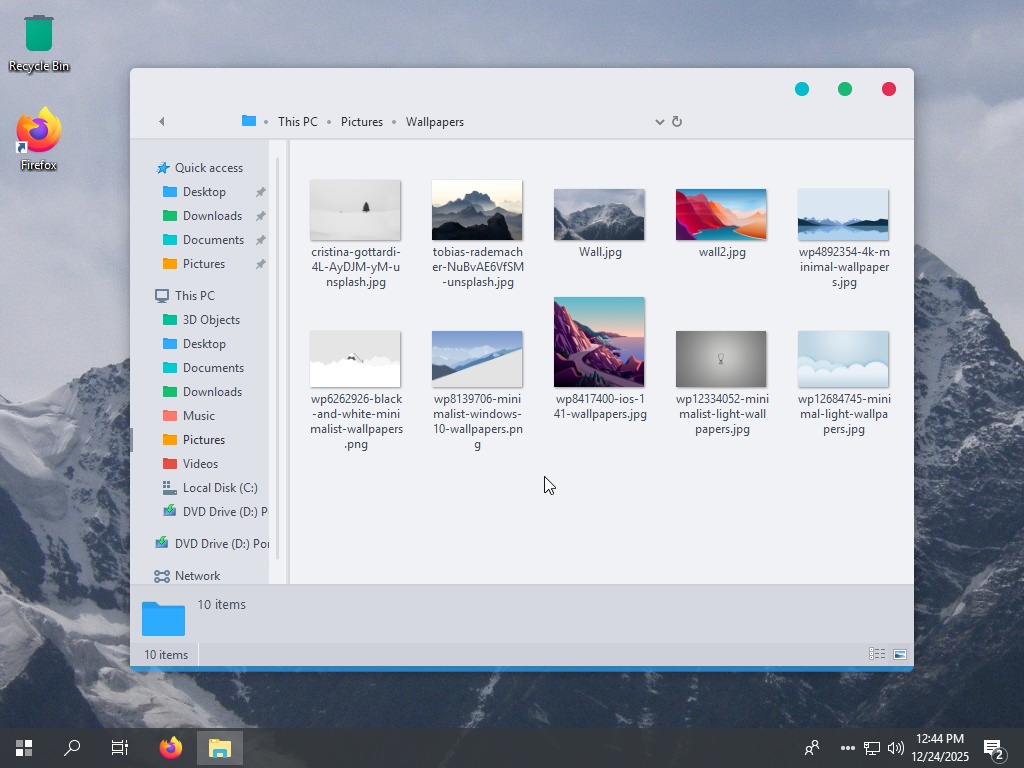Select Pictures in the breadcrumb path
The width and height of the screenshot is (1024, 768).
[x=361, y=122]
